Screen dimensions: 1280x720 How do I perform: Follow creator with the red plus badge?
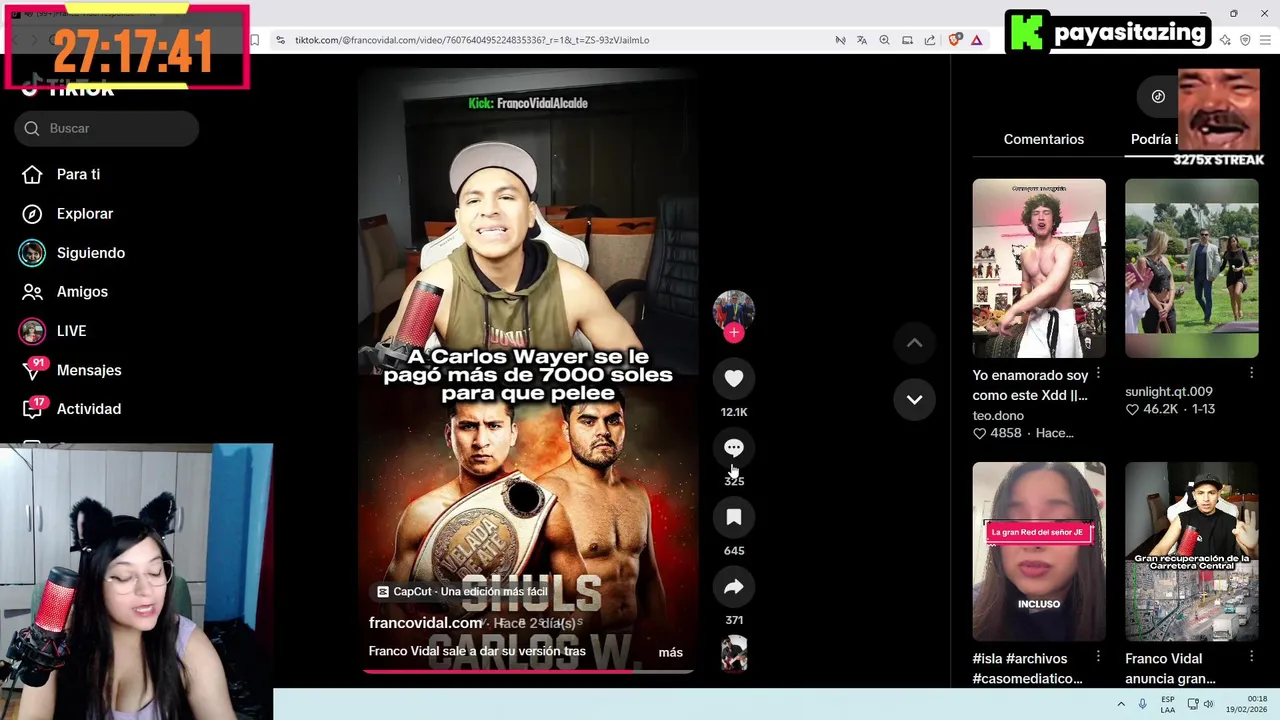click(734, 333)
